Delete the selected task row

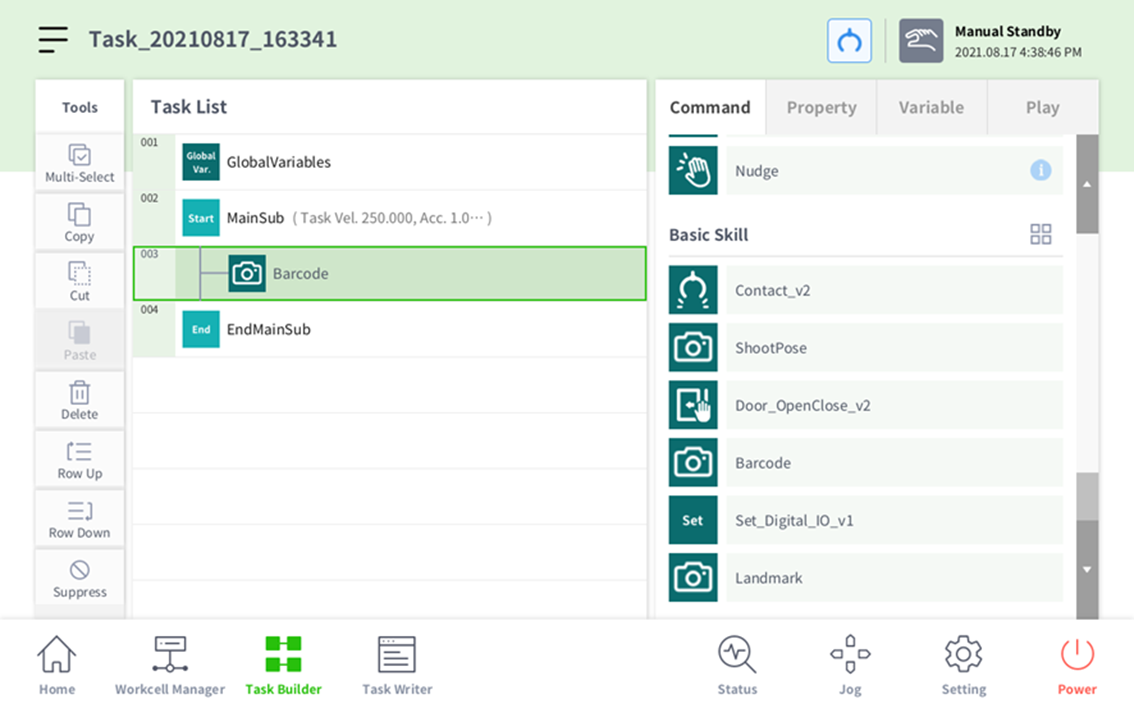(80, 401)
